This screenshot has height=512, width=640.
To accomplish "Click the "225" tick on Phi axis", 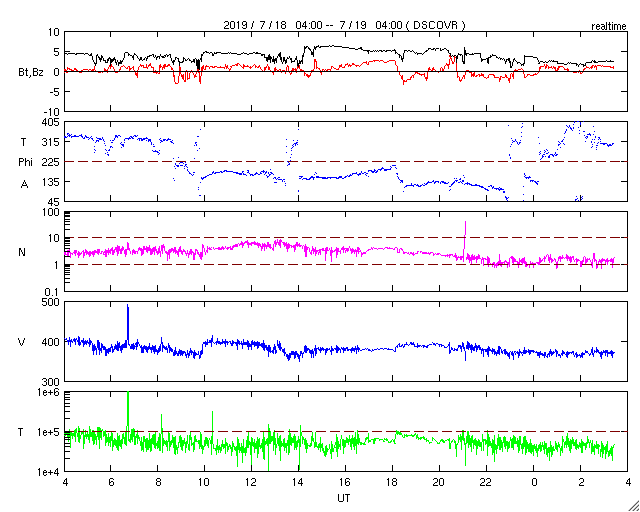I will (x=52, y=162).
